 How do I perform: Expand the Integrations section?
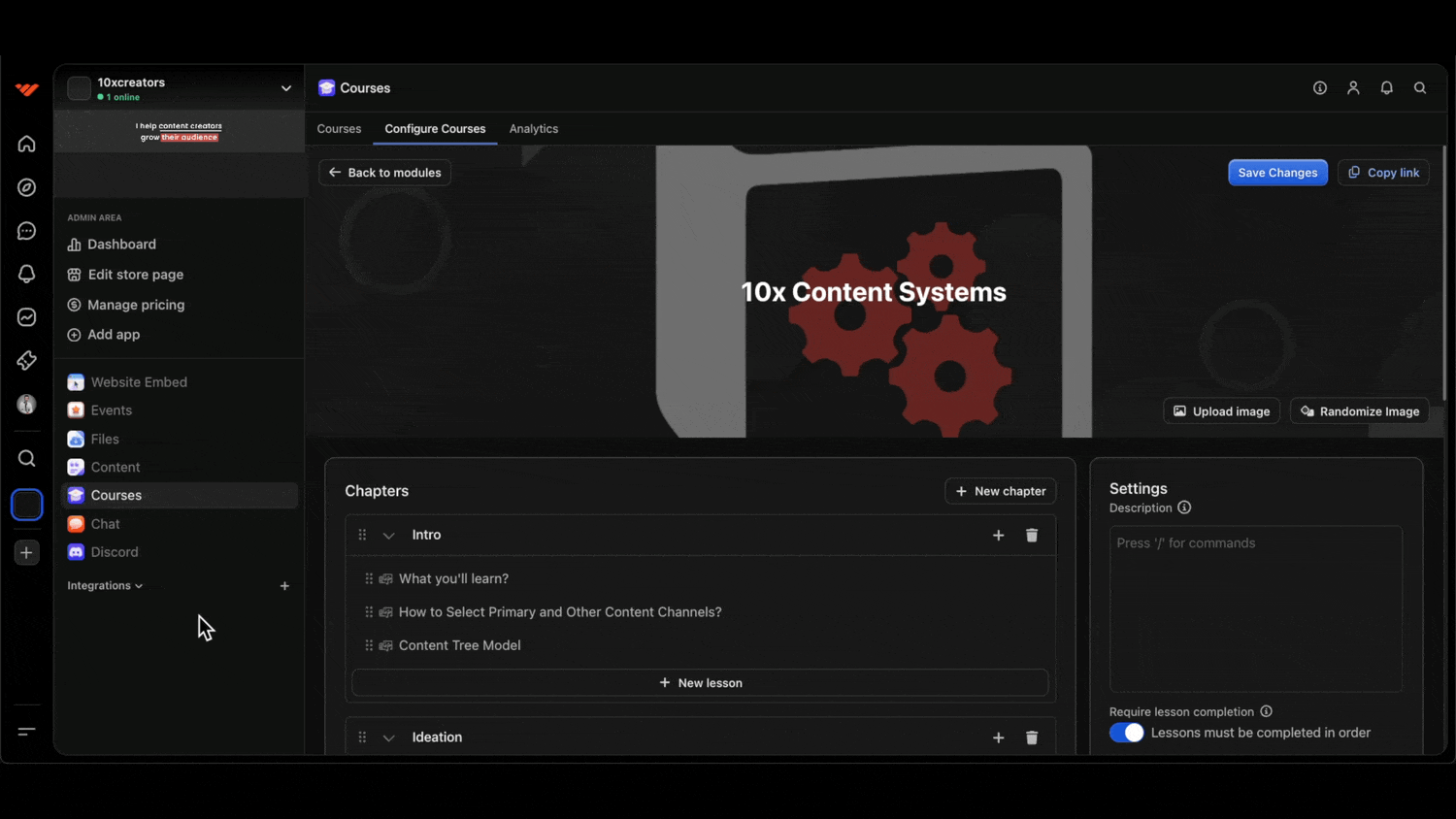click(x=105, y=586)
